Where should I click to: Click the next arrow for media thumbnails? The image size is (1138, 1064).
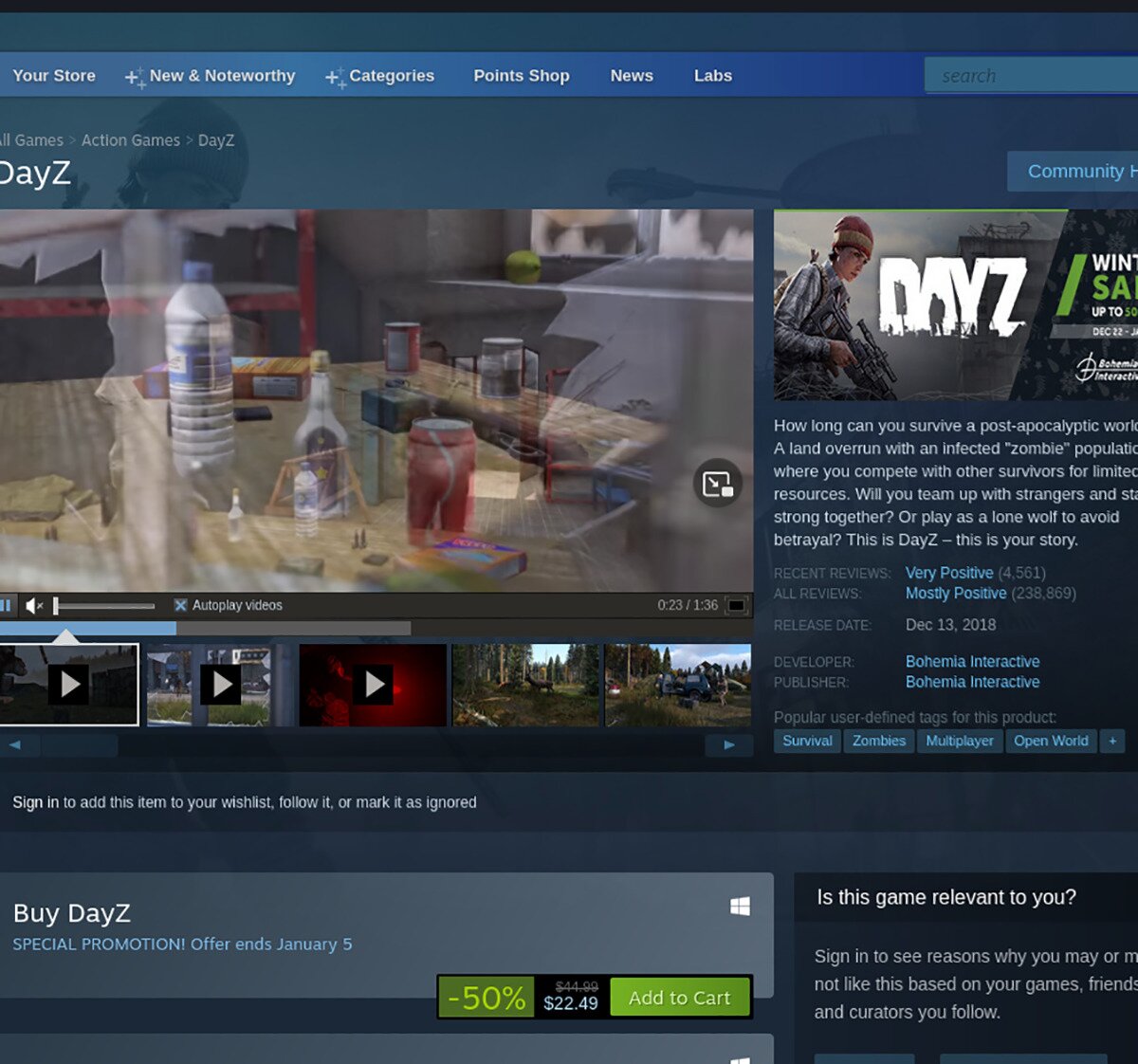[x=728, y=745]
